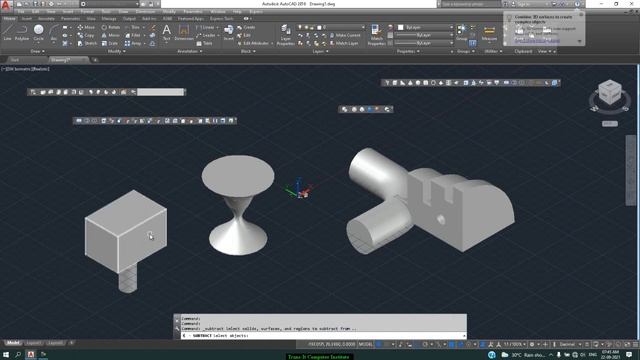Toggle polar tracking in status bar
640x360 pixels.
point(425,344)
